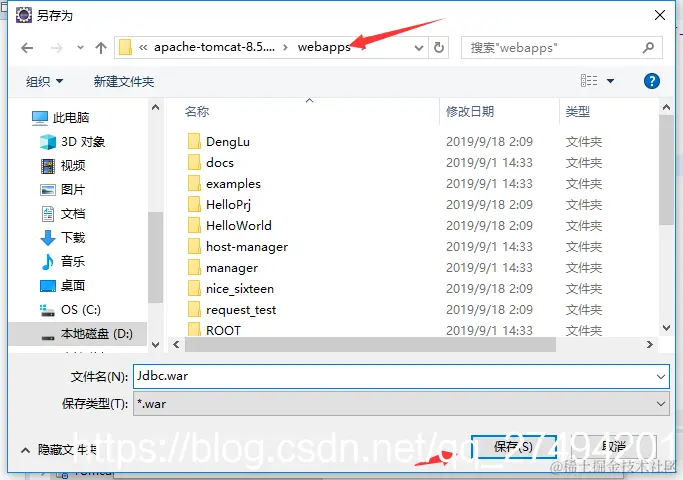Open the recent locations dropdown arrow

(x=80, y=47)
